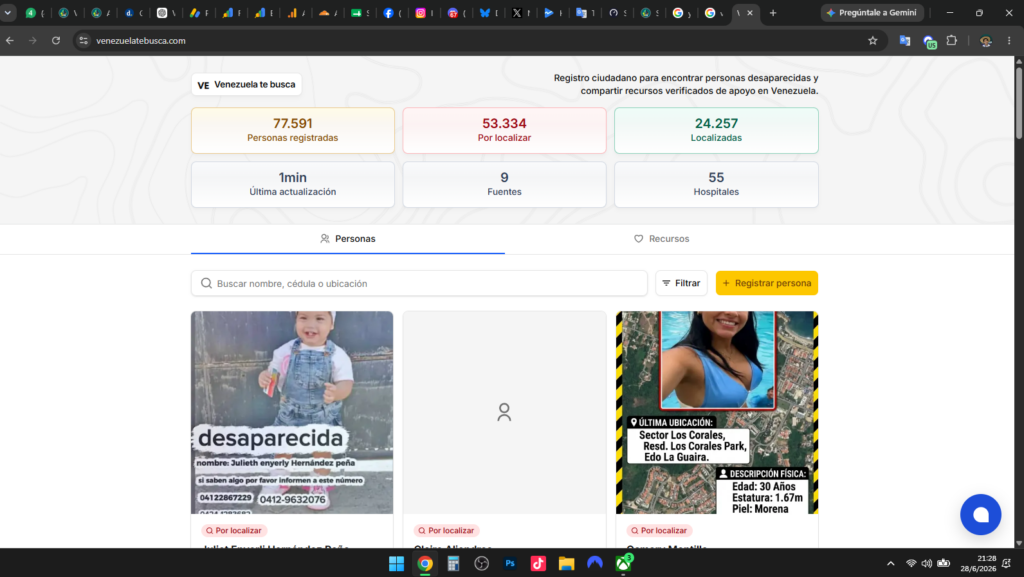Open the Google Translate extension icon
Screen dimensions: 1024x577
click(x=904, y=40)
